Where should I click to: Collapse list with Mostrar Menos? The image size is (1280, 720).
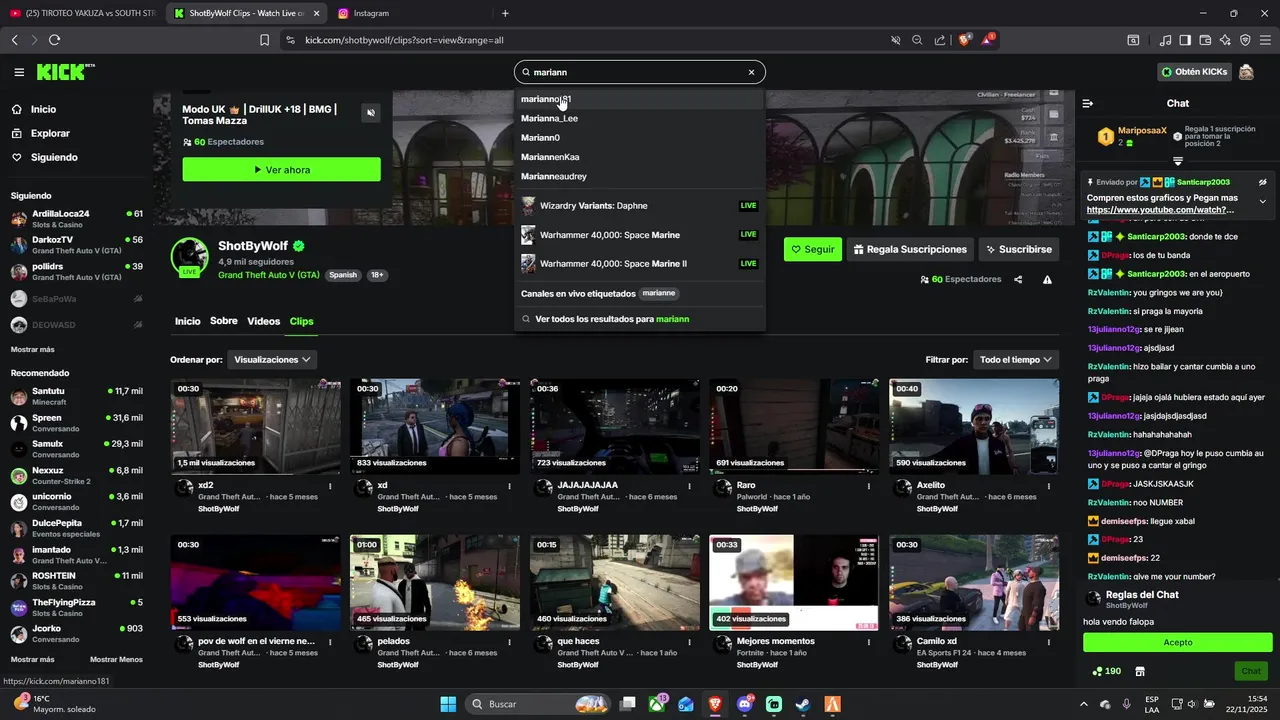pyautogui.click(x=116, y=659)
